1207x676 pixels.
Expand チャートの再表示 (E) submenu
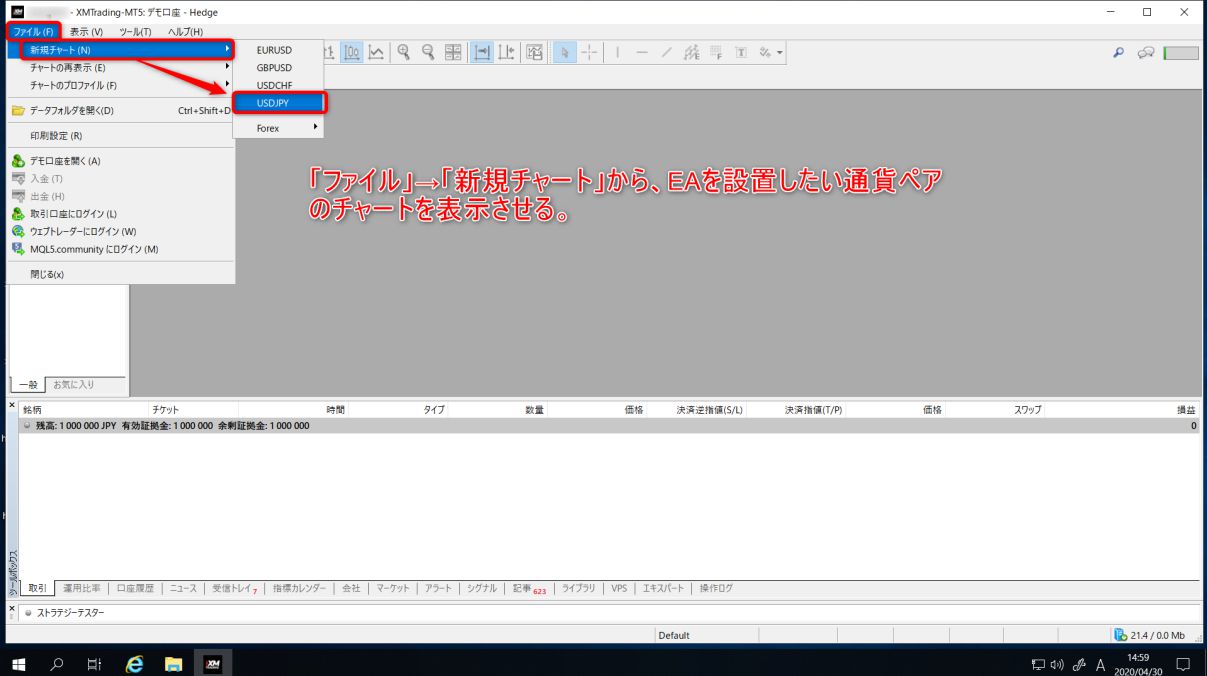(x=120, y=68)
